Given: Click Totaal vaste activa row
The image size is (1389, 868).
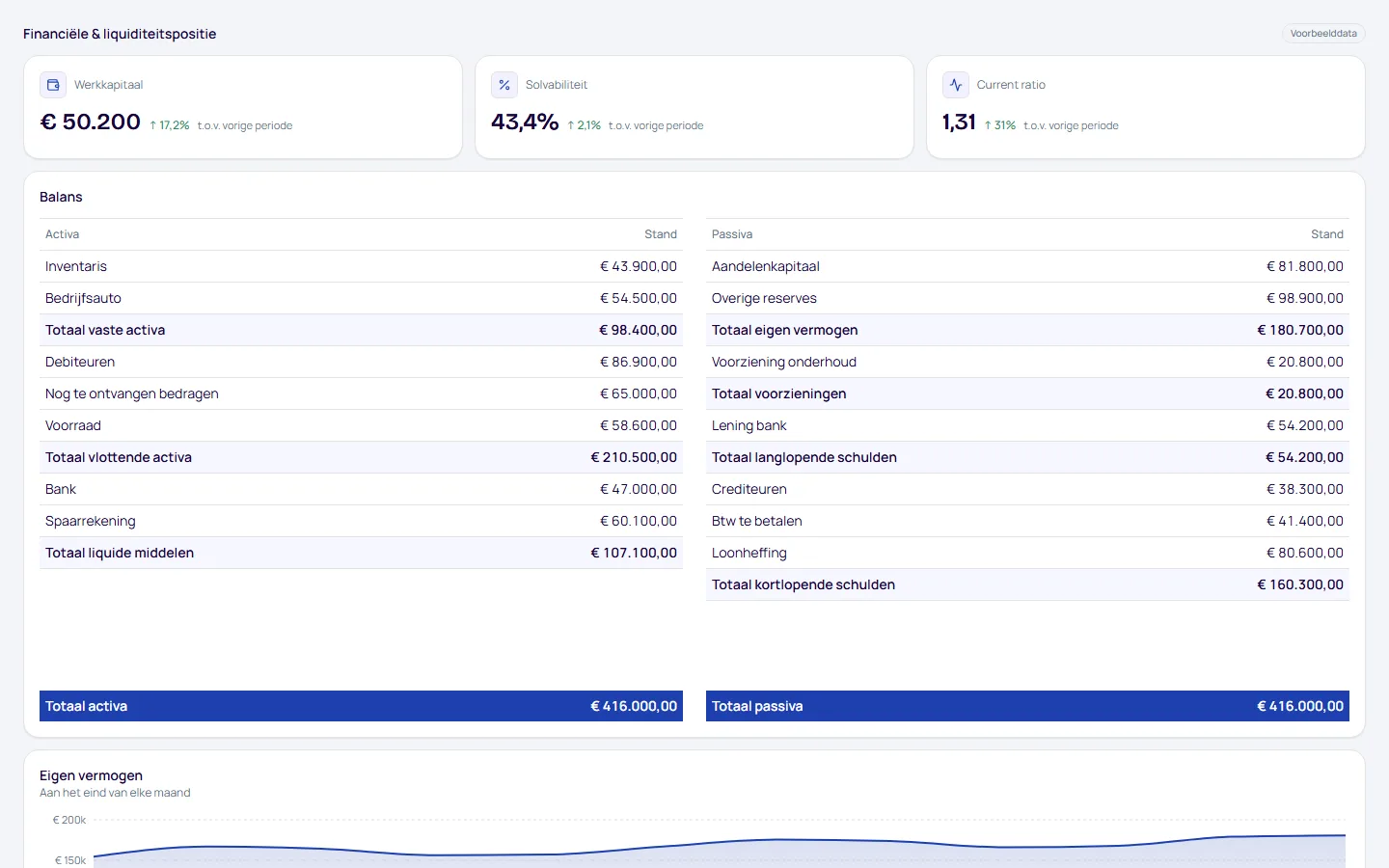Looking at the screenshot, I should (x=361, y=330).
